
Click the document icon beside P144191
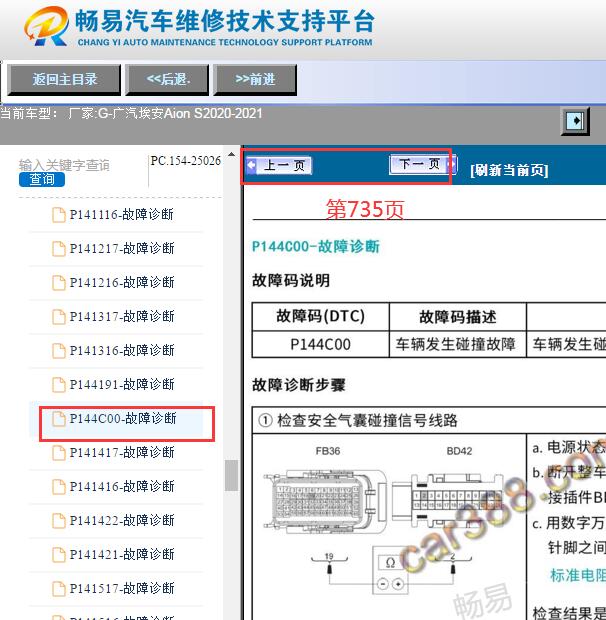(x=59, y=385)
